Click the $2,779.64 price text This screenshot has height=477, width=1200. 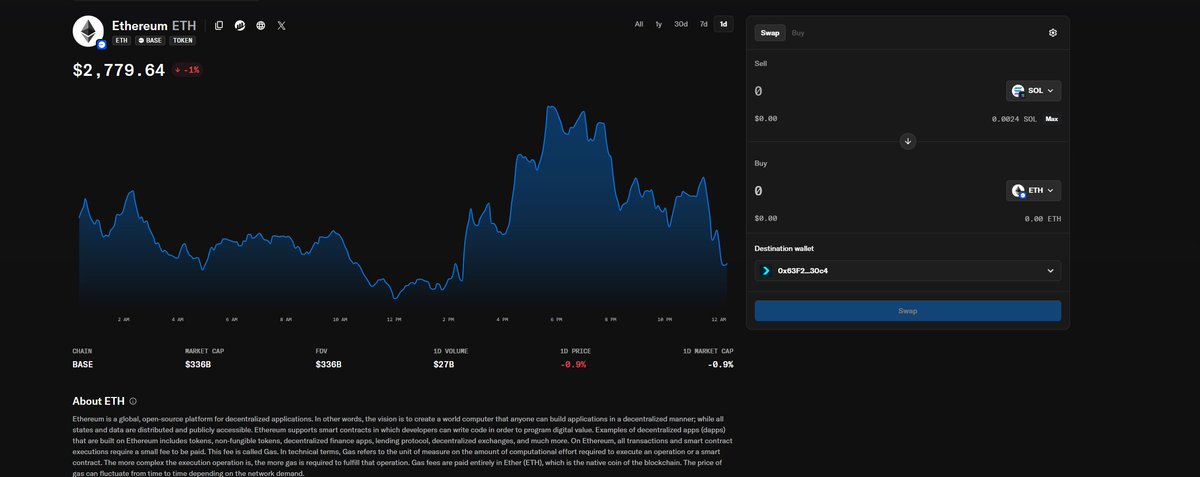click(x=118, y=70)
